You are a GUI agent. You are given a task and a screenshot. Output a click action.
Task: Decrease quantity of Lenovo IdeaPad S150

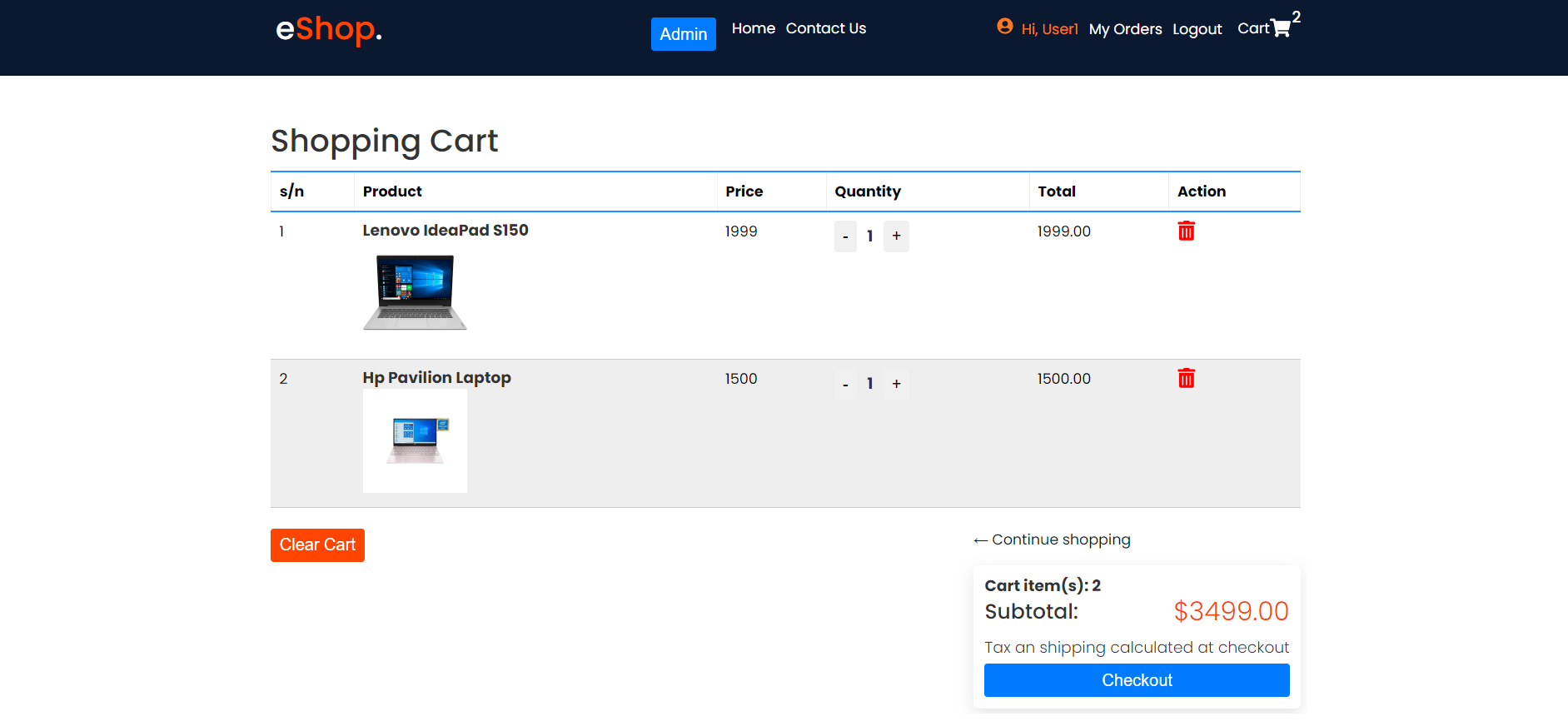pyautogui.click(x=845, y=236)
